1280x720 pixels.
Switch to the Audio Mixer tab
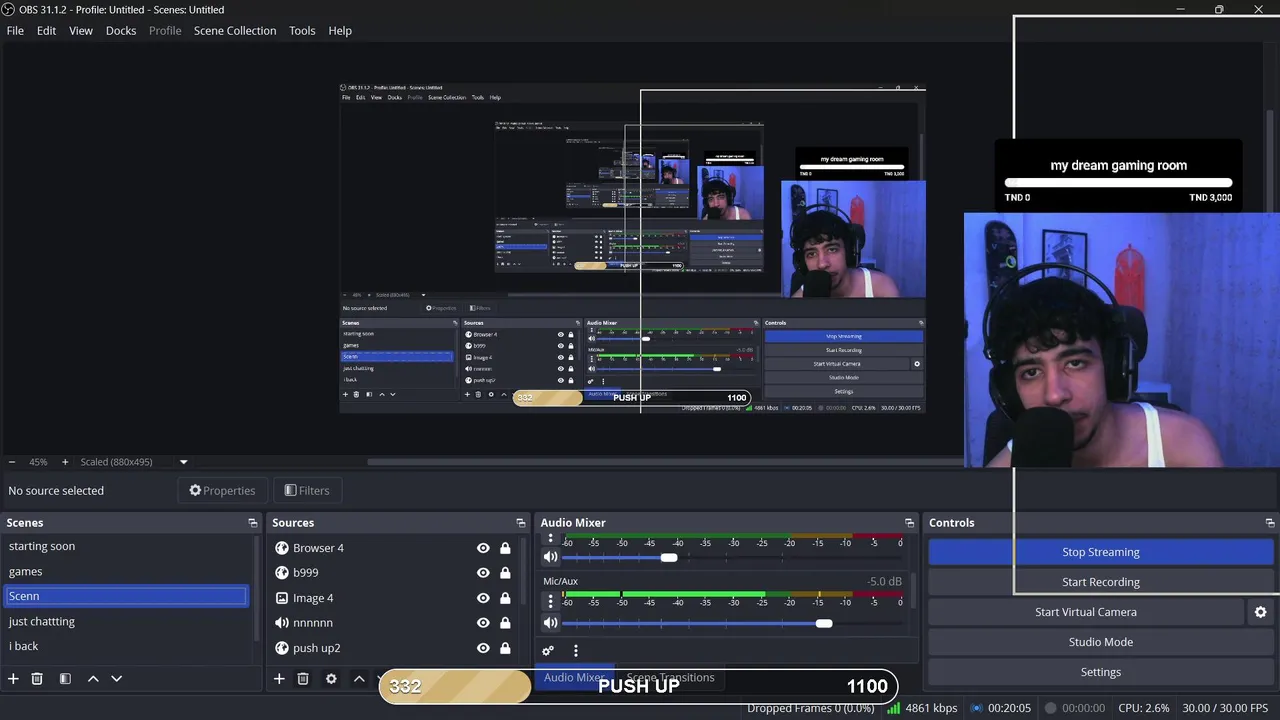coord(573,677)
